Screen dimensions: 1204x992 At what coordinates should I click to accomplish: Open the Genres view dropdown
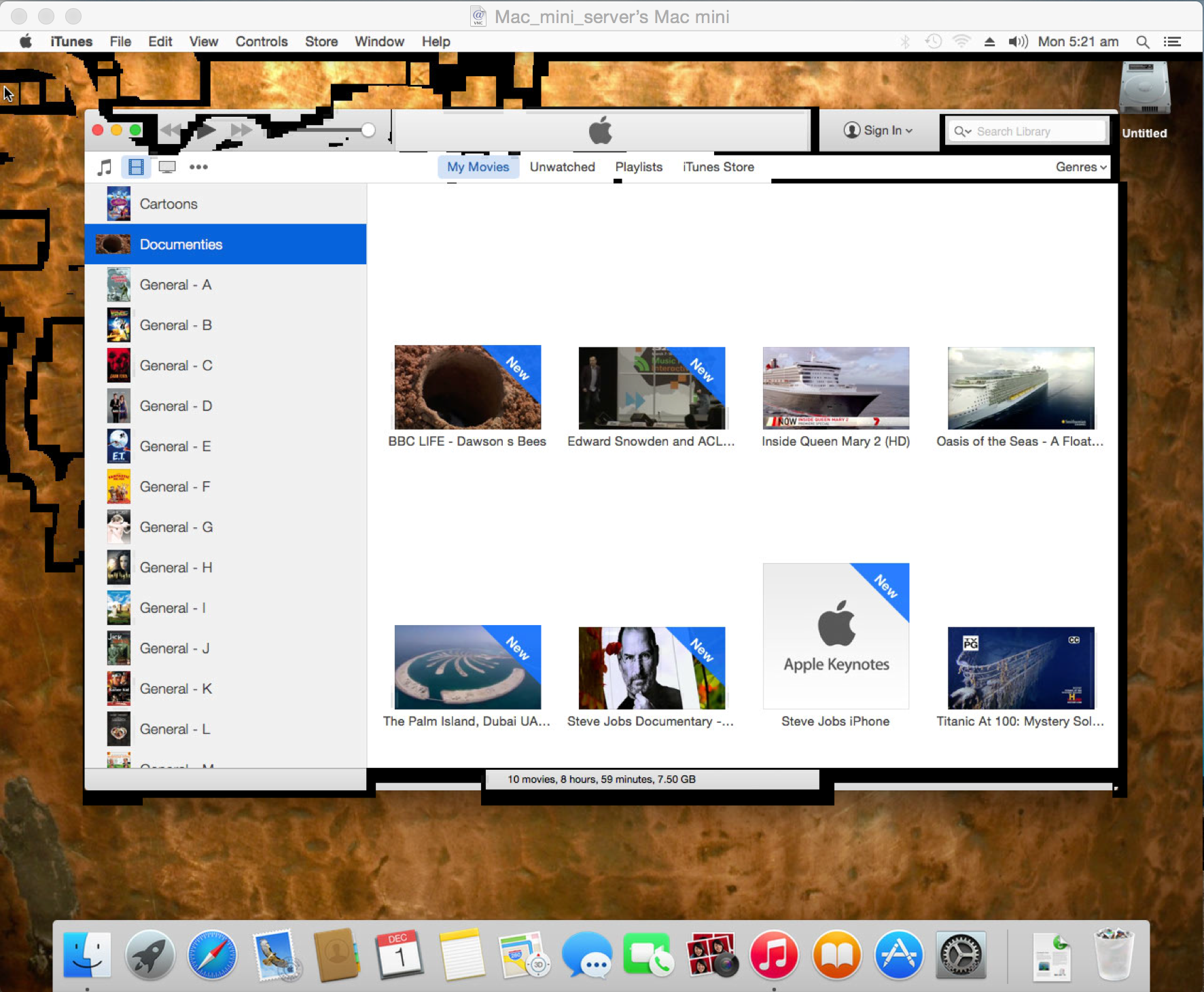tap(1081, 167)
